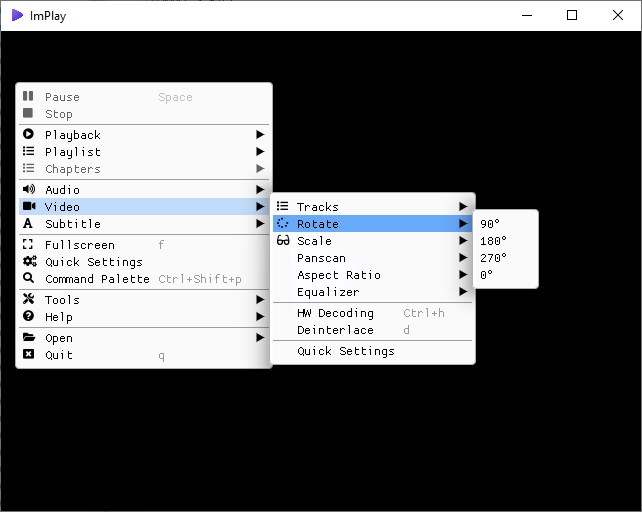Expand the Help submenu arrow
The image size is (642, 512).
click(x=260, y=317)
